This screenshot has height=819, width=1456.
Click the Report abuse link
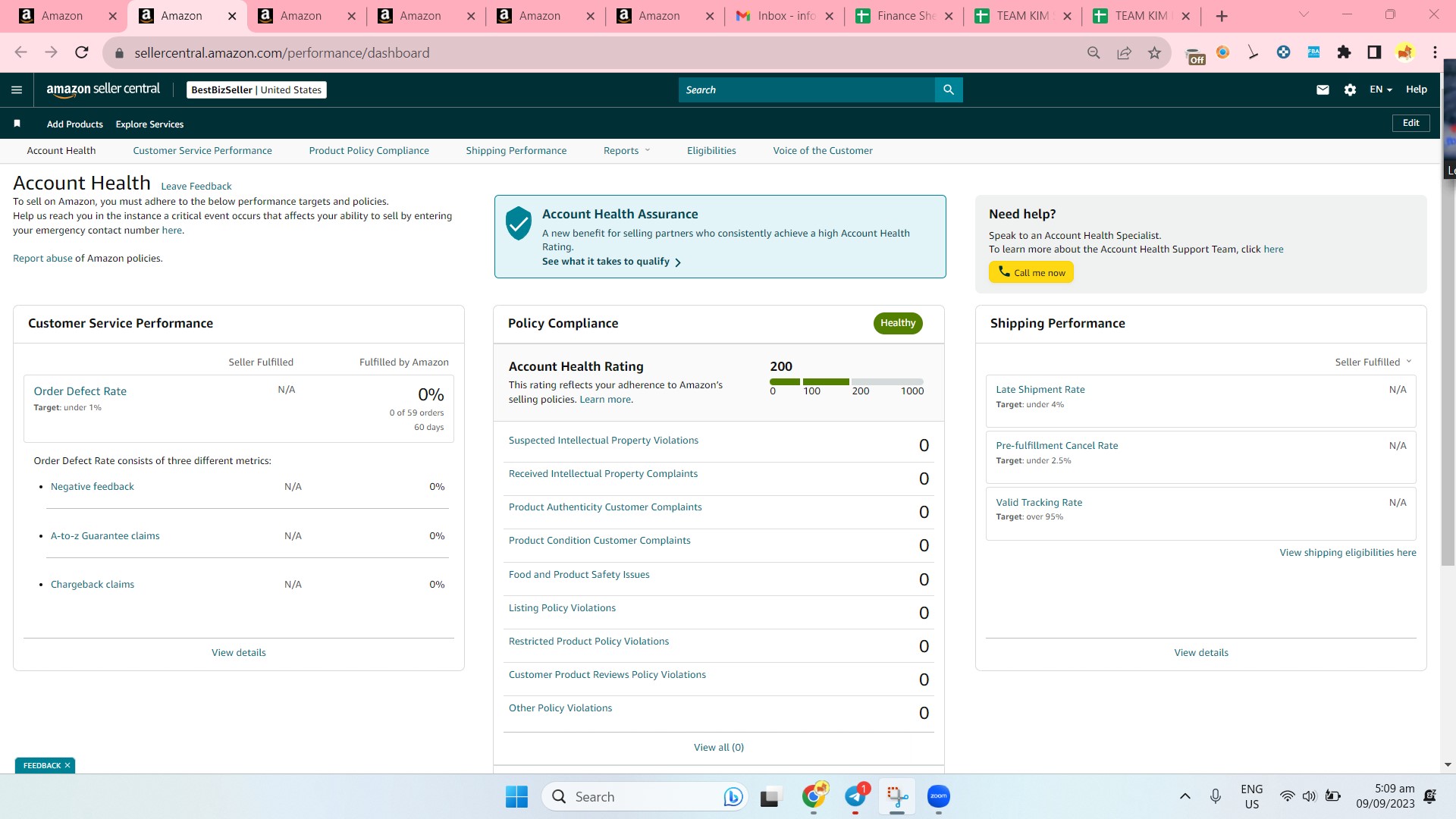(42, 258)
